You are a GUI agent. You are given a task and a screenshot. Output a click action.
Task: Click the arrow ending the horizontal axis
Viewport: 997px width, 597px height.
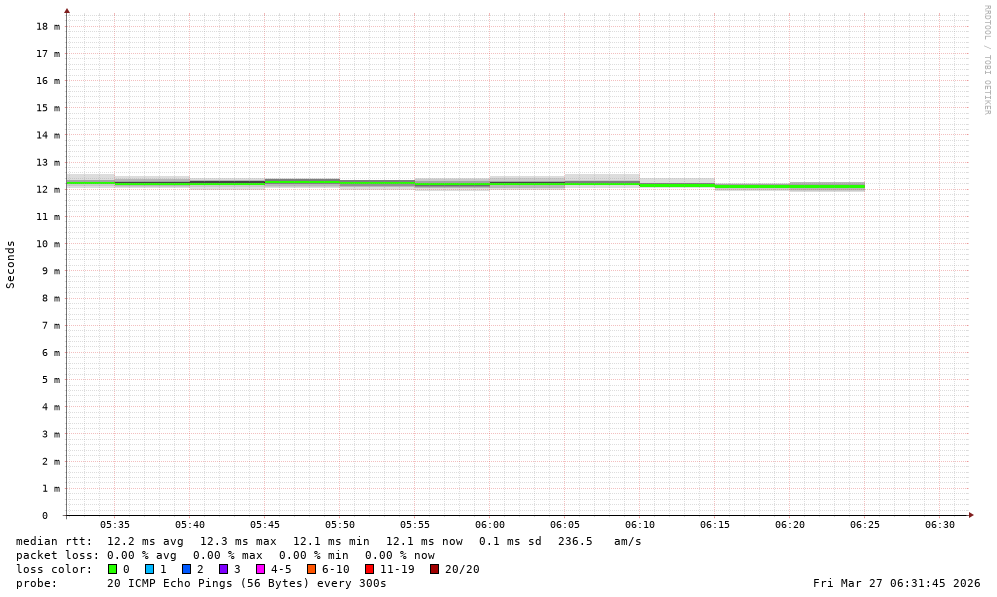click(x=971, y=515)
